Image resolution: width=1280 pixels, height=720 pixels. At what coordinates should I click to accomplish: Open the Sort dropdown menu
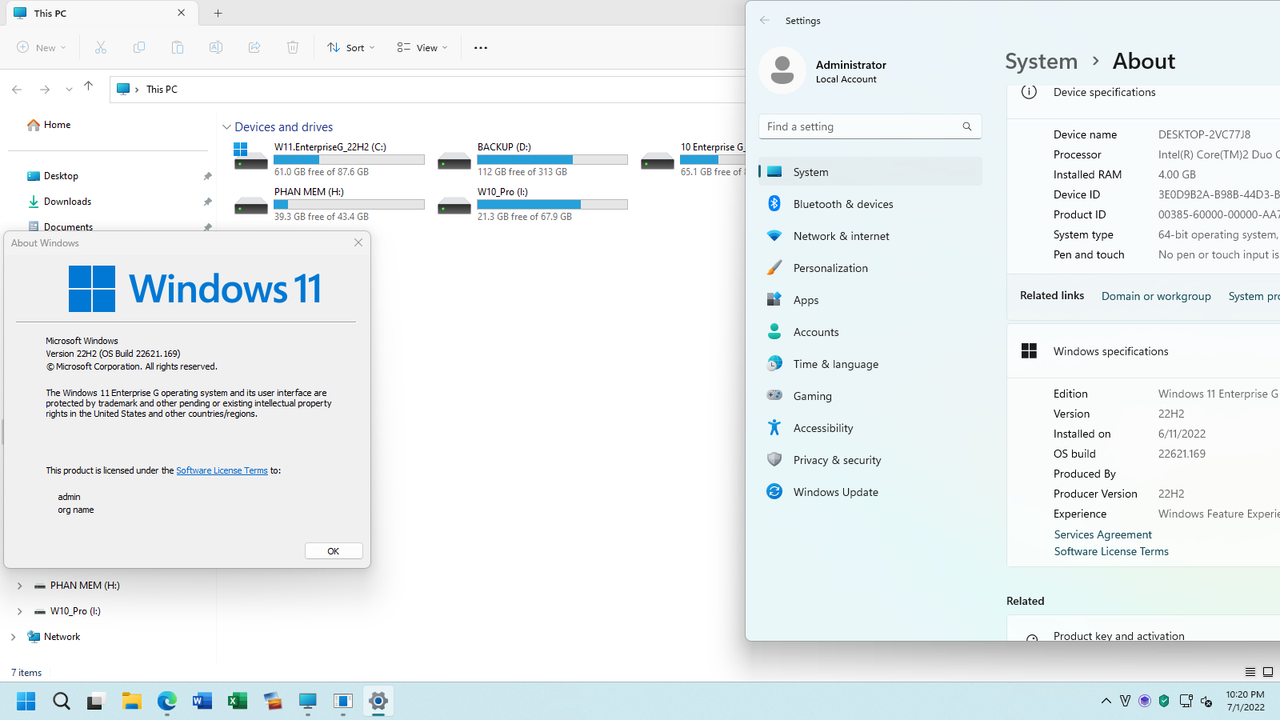351,47
